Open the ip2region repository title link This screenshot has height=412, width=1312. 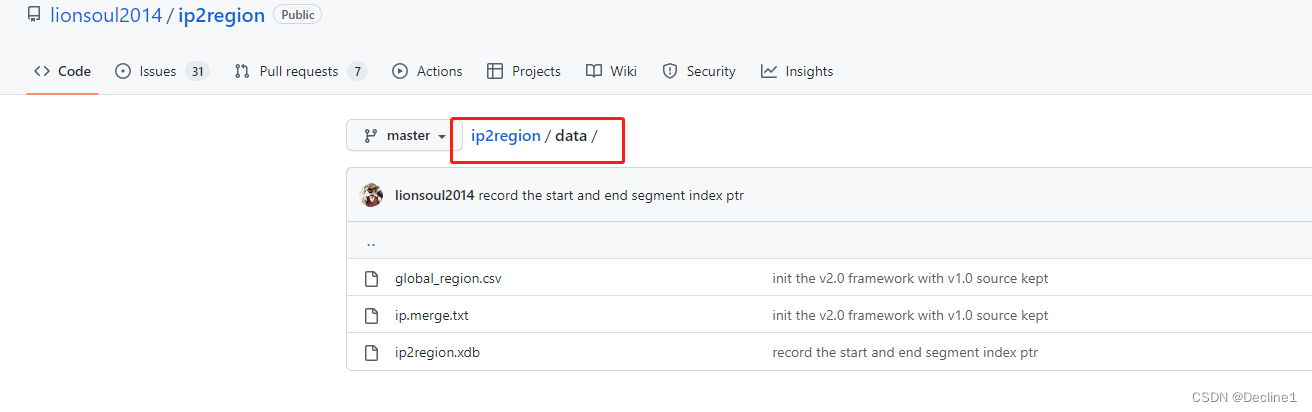[222, 16]
